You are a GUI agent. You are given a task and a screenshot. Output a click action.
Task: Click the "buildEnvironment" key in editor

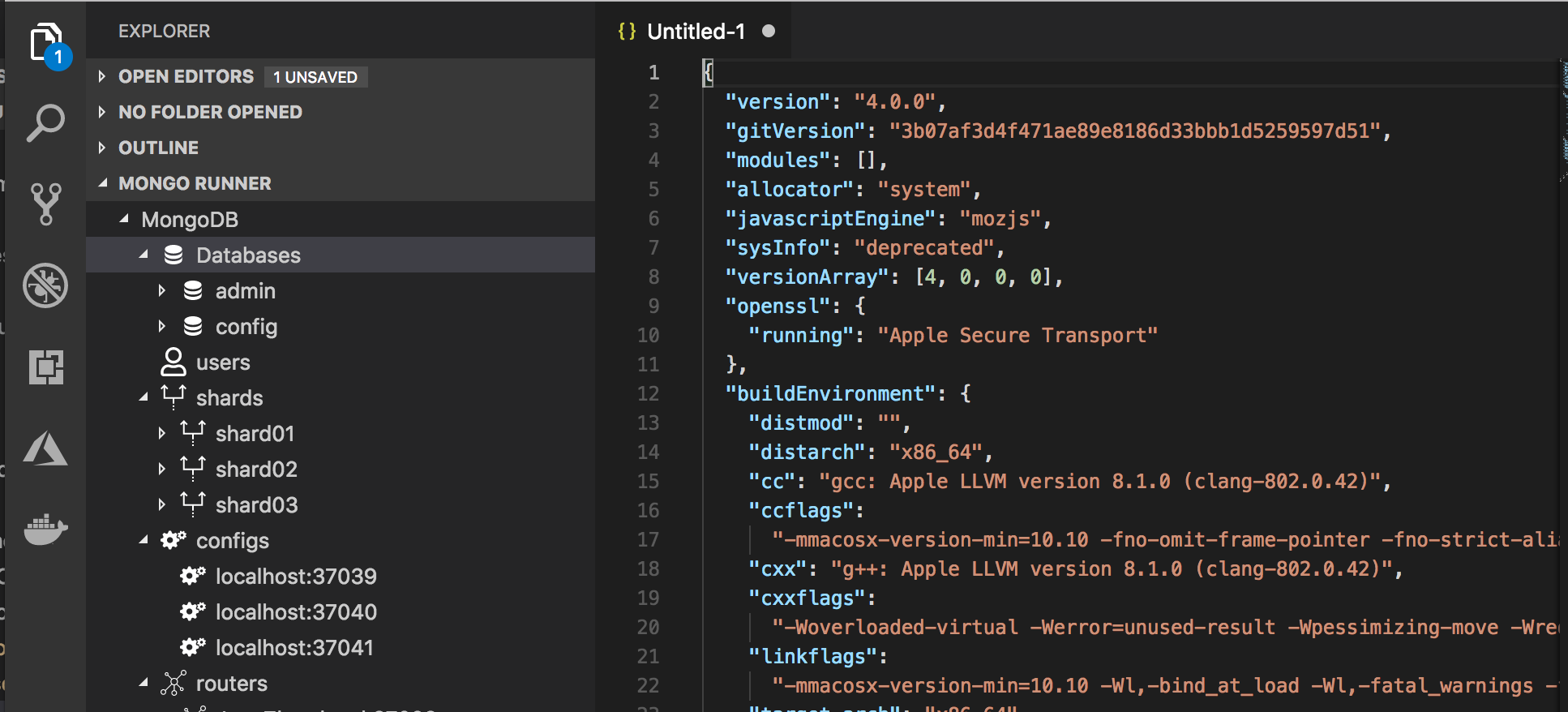830,394
